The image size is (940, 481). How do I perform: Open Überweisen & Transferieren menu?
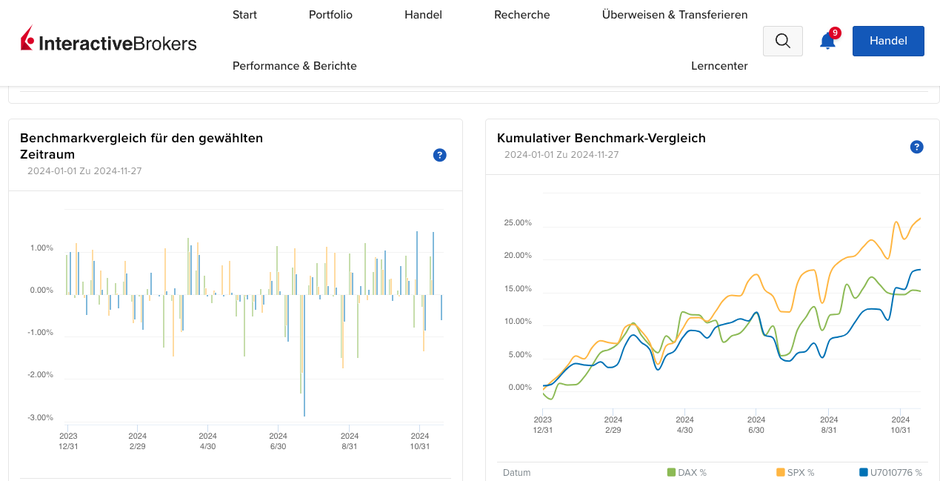674,15
